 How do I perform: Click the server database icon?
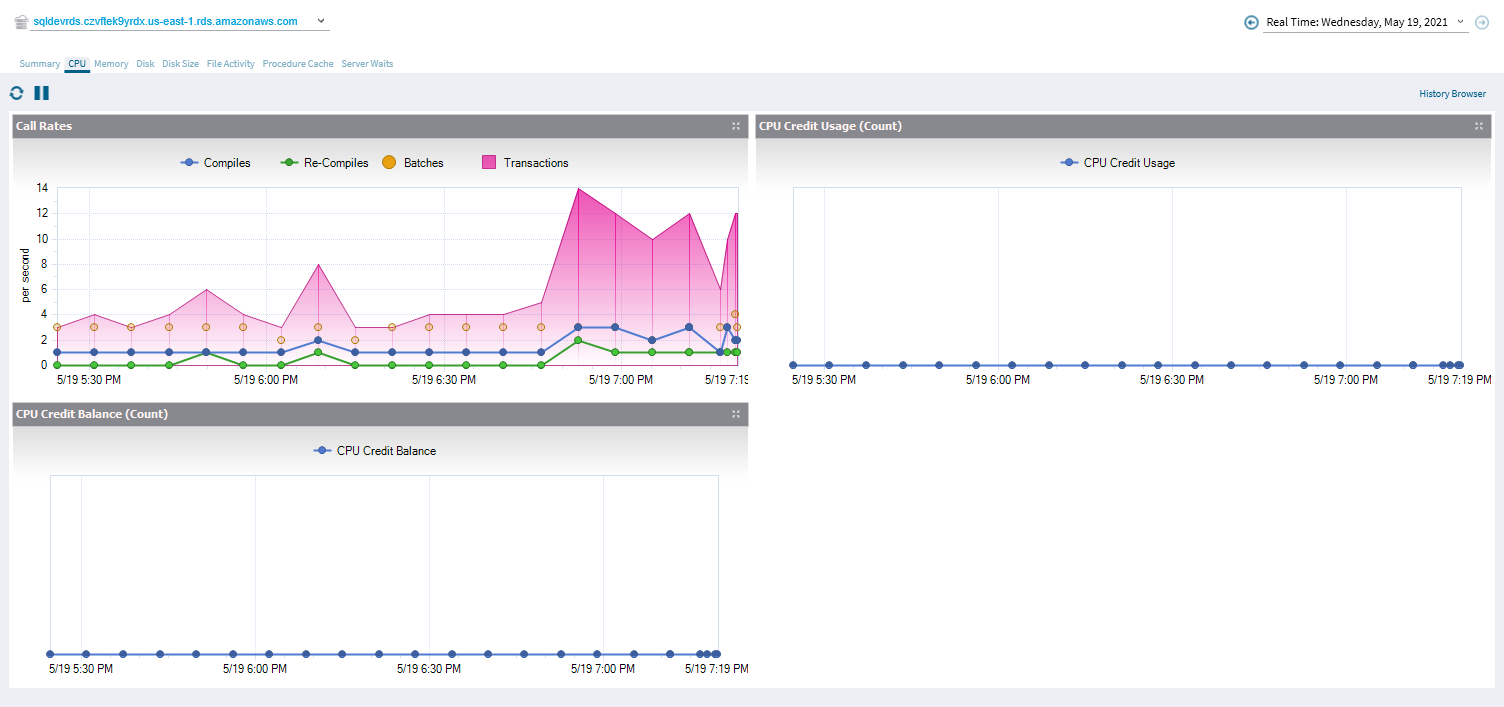tap(21, 21)
